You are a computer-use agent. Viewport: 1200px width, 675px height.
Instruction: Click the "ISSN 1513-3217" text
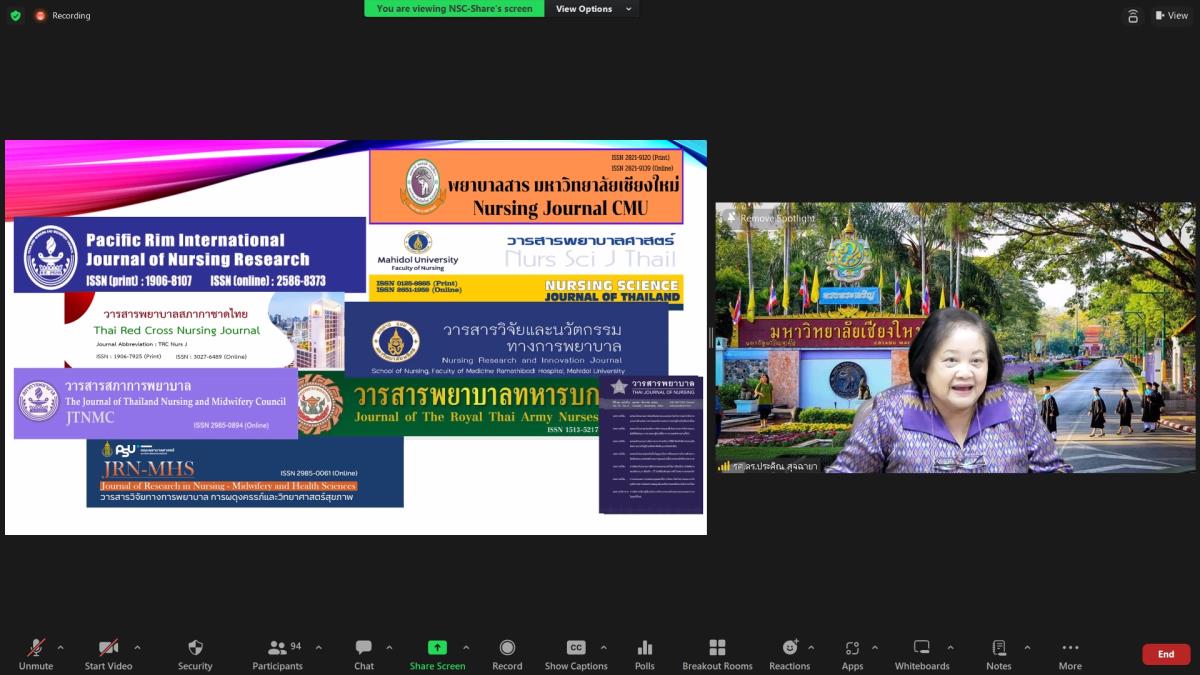tap(573, 430)
